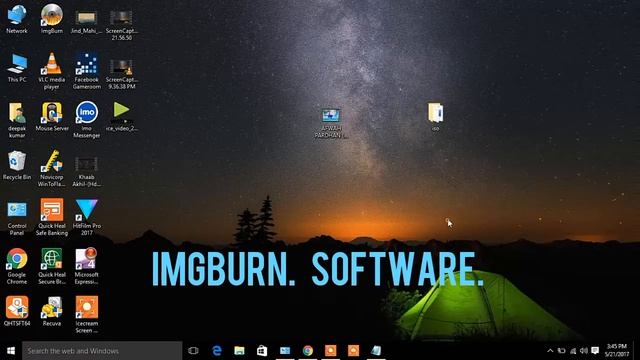This screenshot has width=640, height=360.
Task: Select the This PC icon
Action: [x=17, y=68]
